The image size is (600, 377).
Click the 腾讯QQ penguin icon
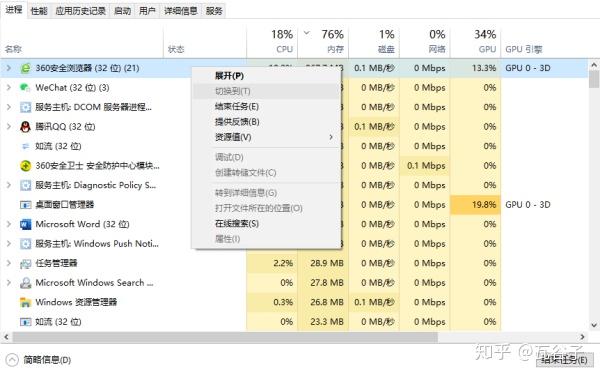(25, 127)
